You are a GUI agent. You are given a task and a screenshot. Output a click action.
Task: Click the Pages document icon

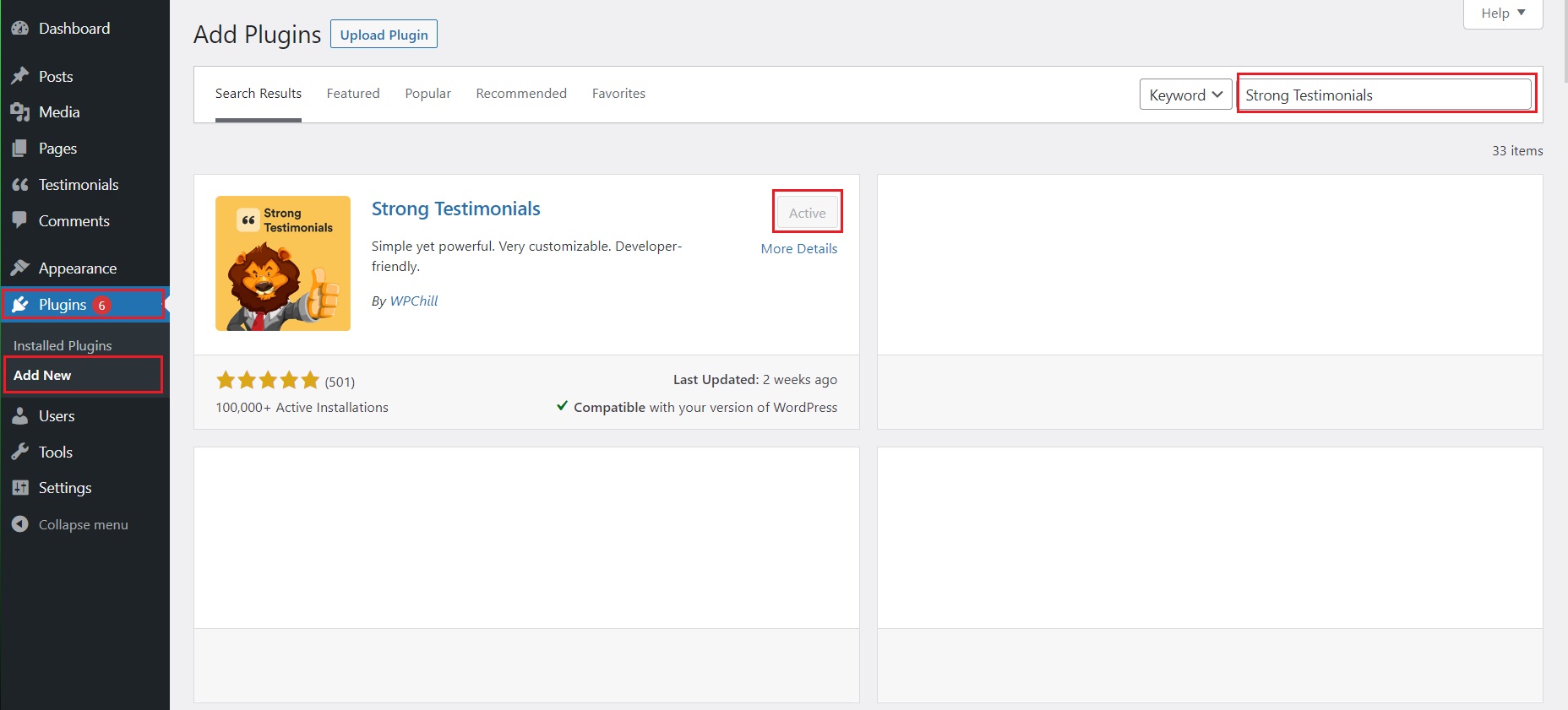(x=20, y=149)
